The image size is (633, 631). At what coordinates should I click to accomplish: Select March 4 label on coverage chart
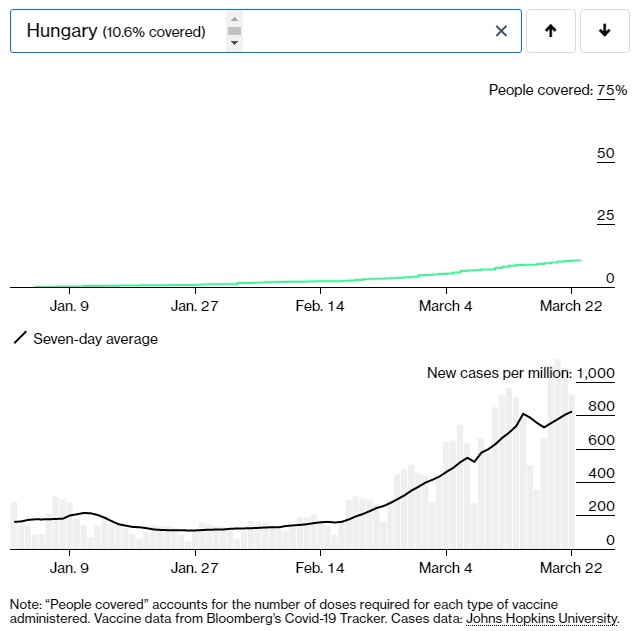click(x=445, y=306)
